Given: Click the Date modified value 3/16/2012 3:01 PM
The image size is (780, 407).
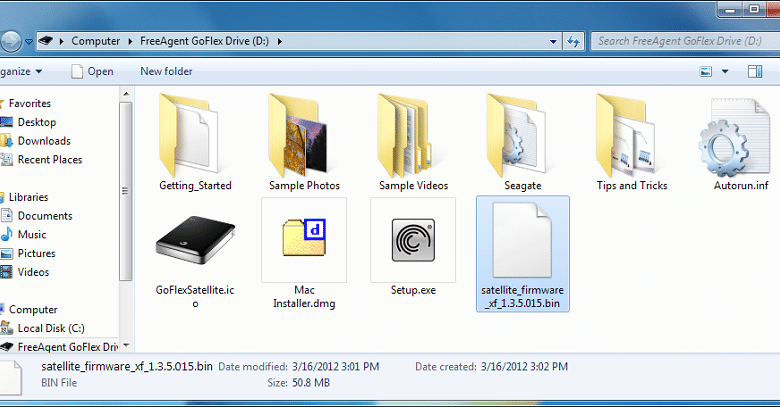Looking at the screenshot, I should 336,367.
